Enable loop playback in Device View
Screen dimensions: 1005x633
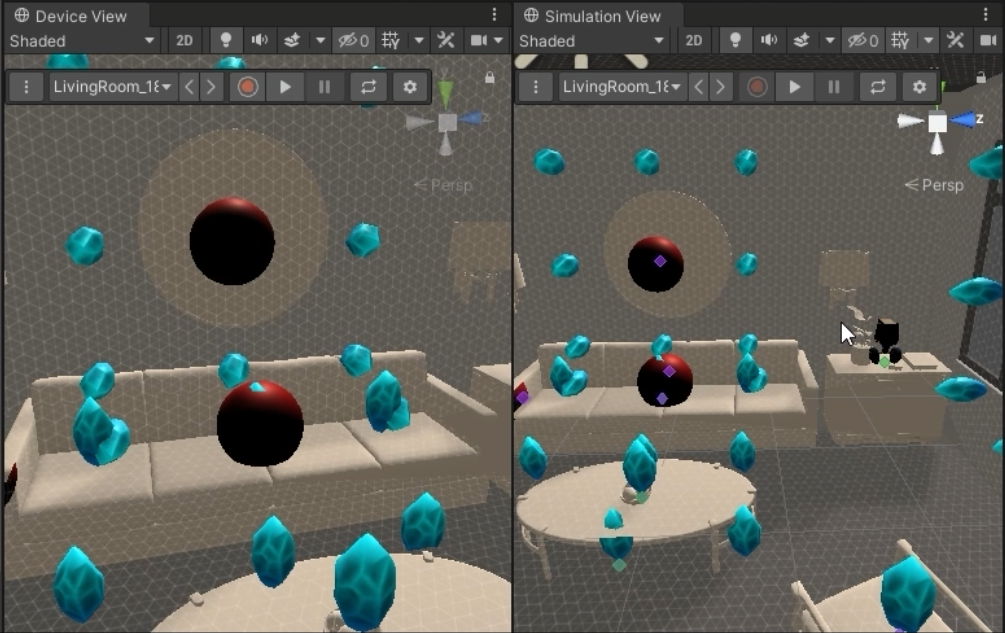[x=368, y=87]
